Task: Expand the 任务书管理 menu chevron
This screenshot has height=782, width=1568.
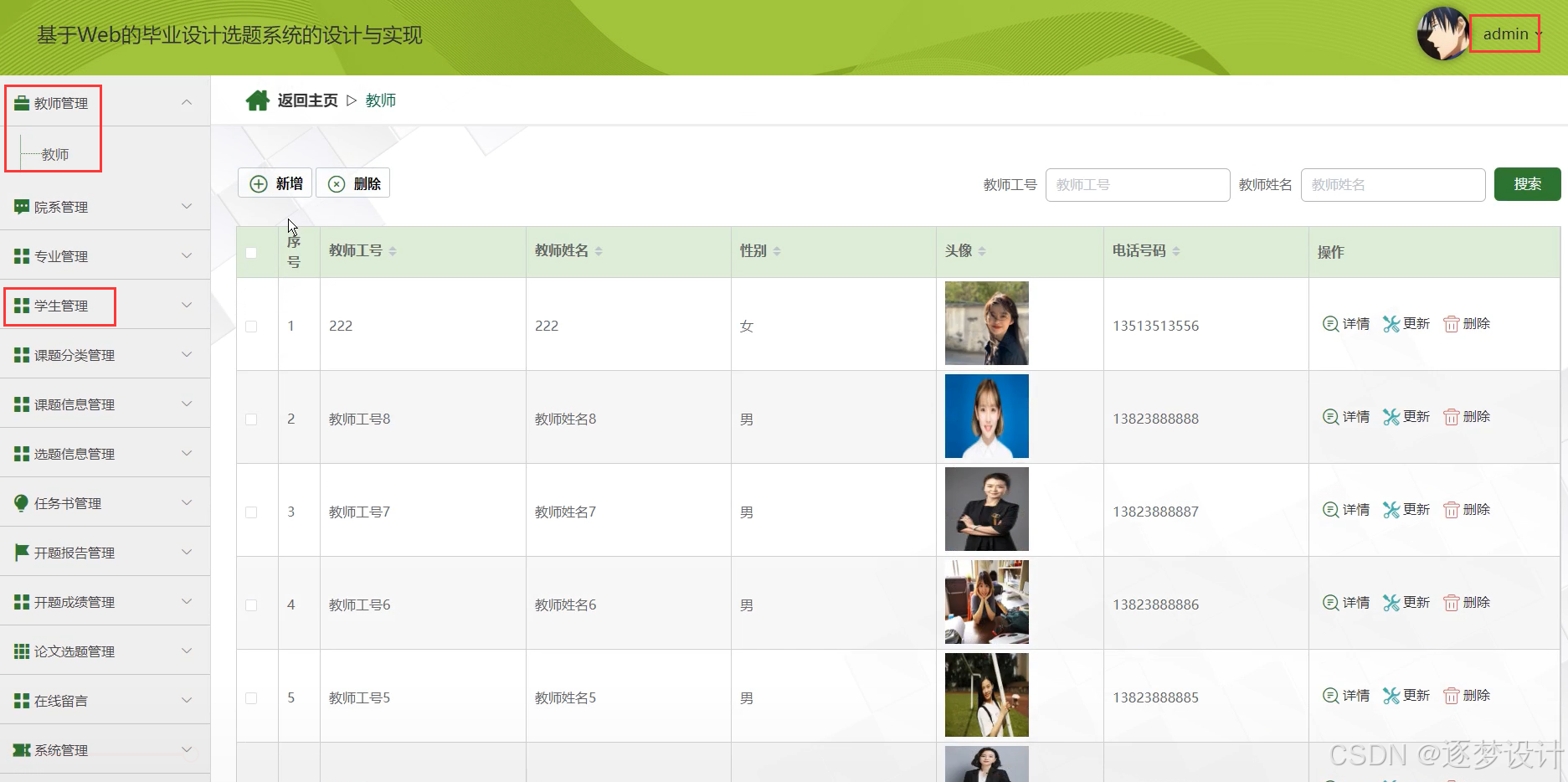Action: point(187,502)
